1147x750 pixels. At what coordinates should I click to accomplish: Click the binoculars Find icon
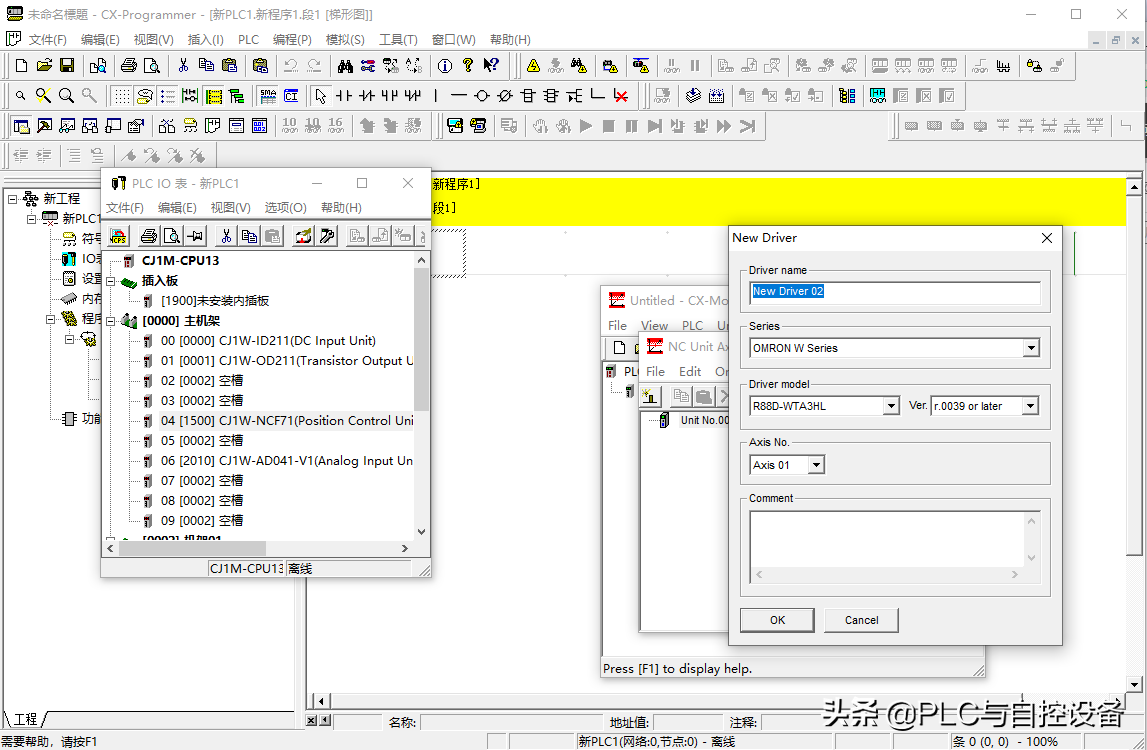coord(345,66)
